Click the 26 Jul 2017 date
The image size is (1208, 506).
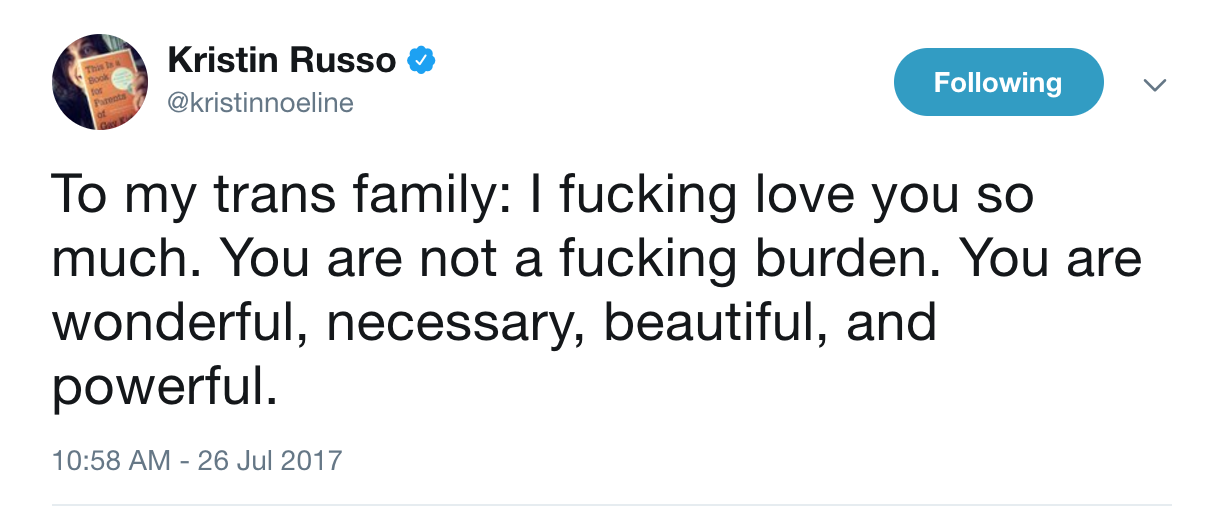270,460
